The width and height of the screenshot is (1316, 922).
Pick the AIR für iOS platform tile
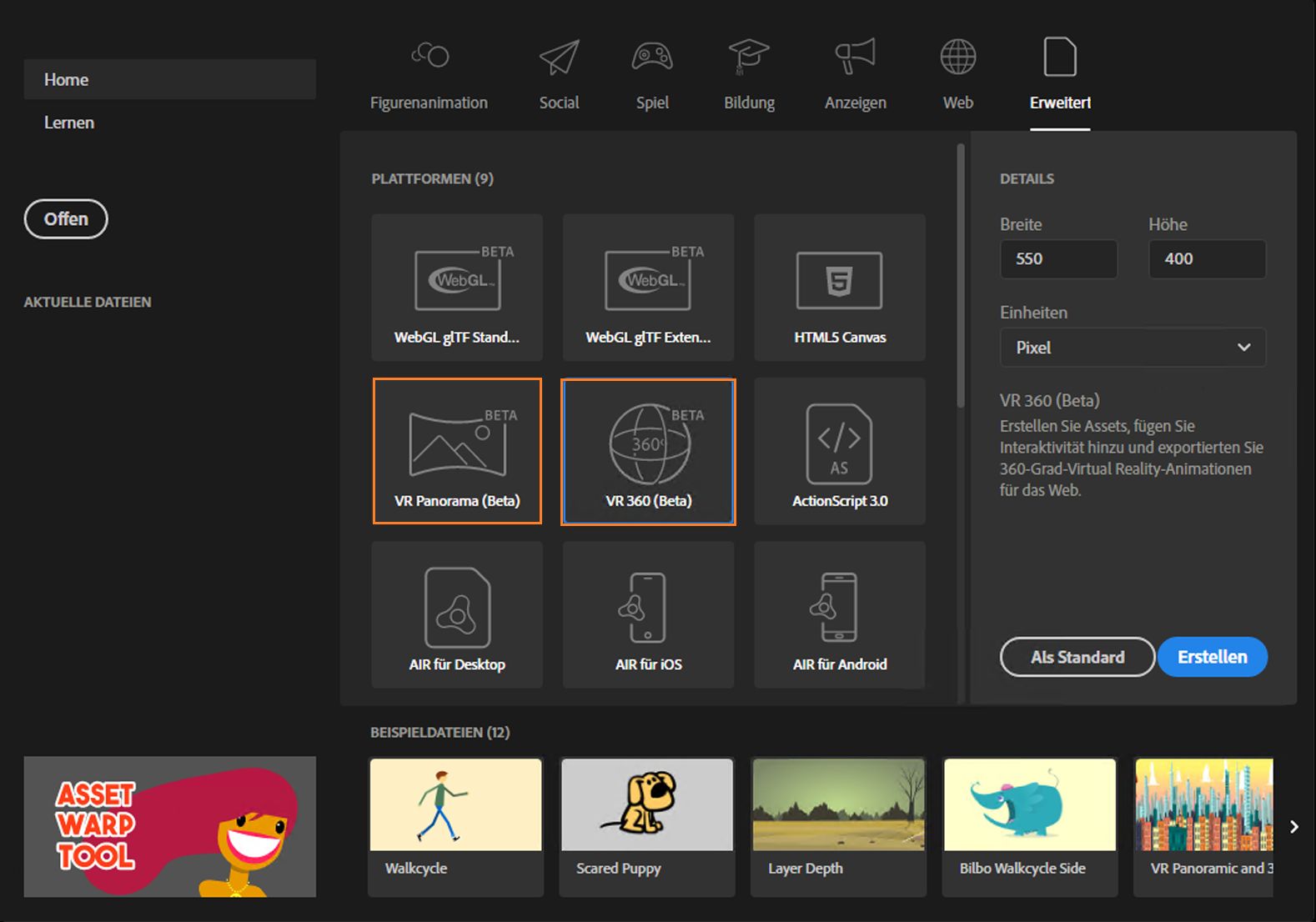pos(648,615)
